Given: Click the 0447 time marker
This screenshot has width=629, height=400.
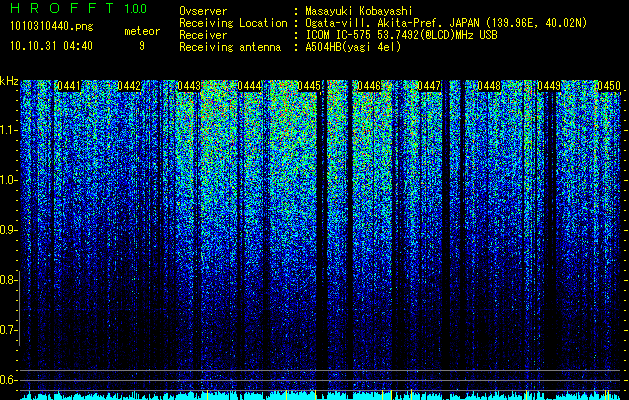Looking at the screenshot, I should coord(429,86).
